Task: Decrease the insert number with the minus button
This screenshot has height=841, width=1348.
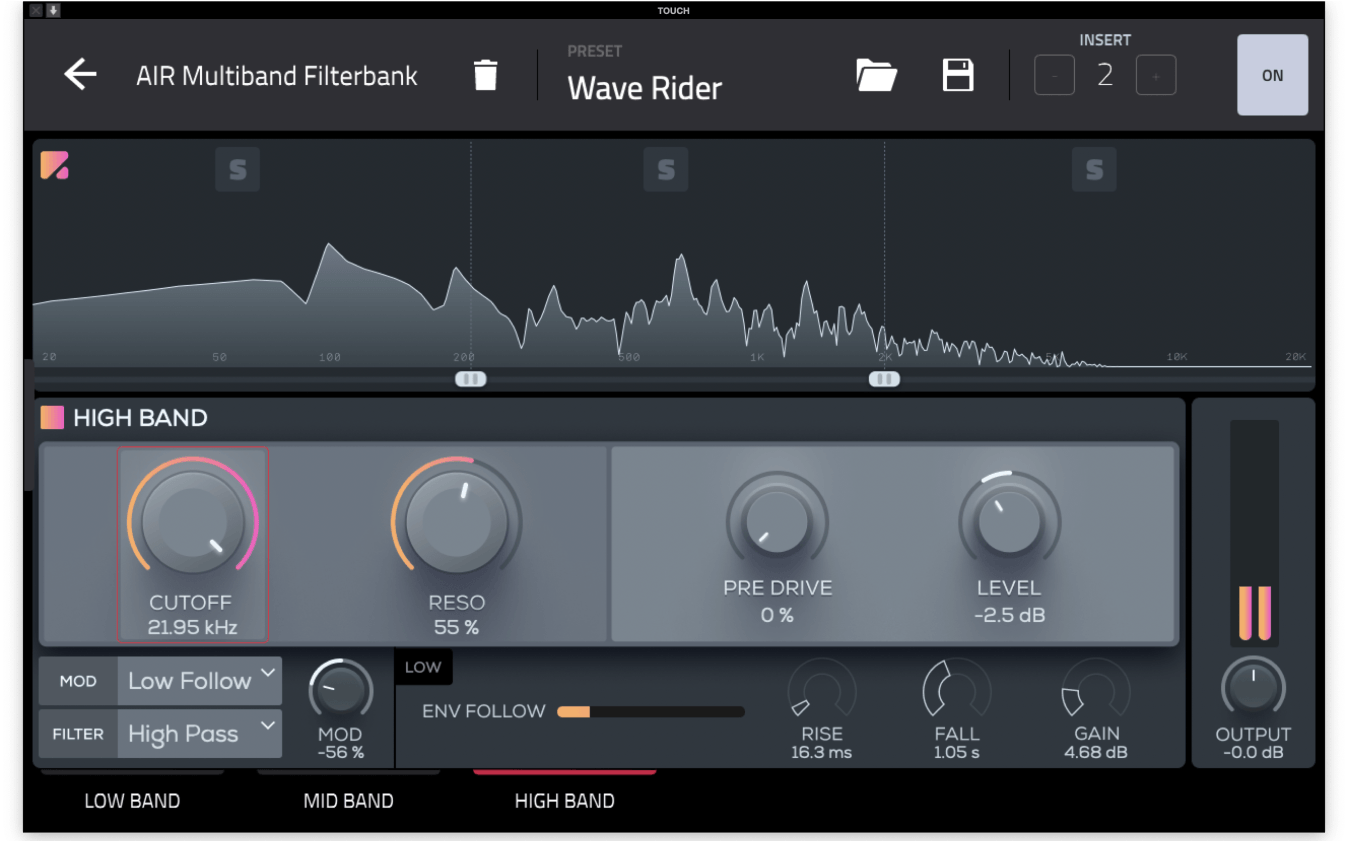Action: click(x=1054, y=75)
